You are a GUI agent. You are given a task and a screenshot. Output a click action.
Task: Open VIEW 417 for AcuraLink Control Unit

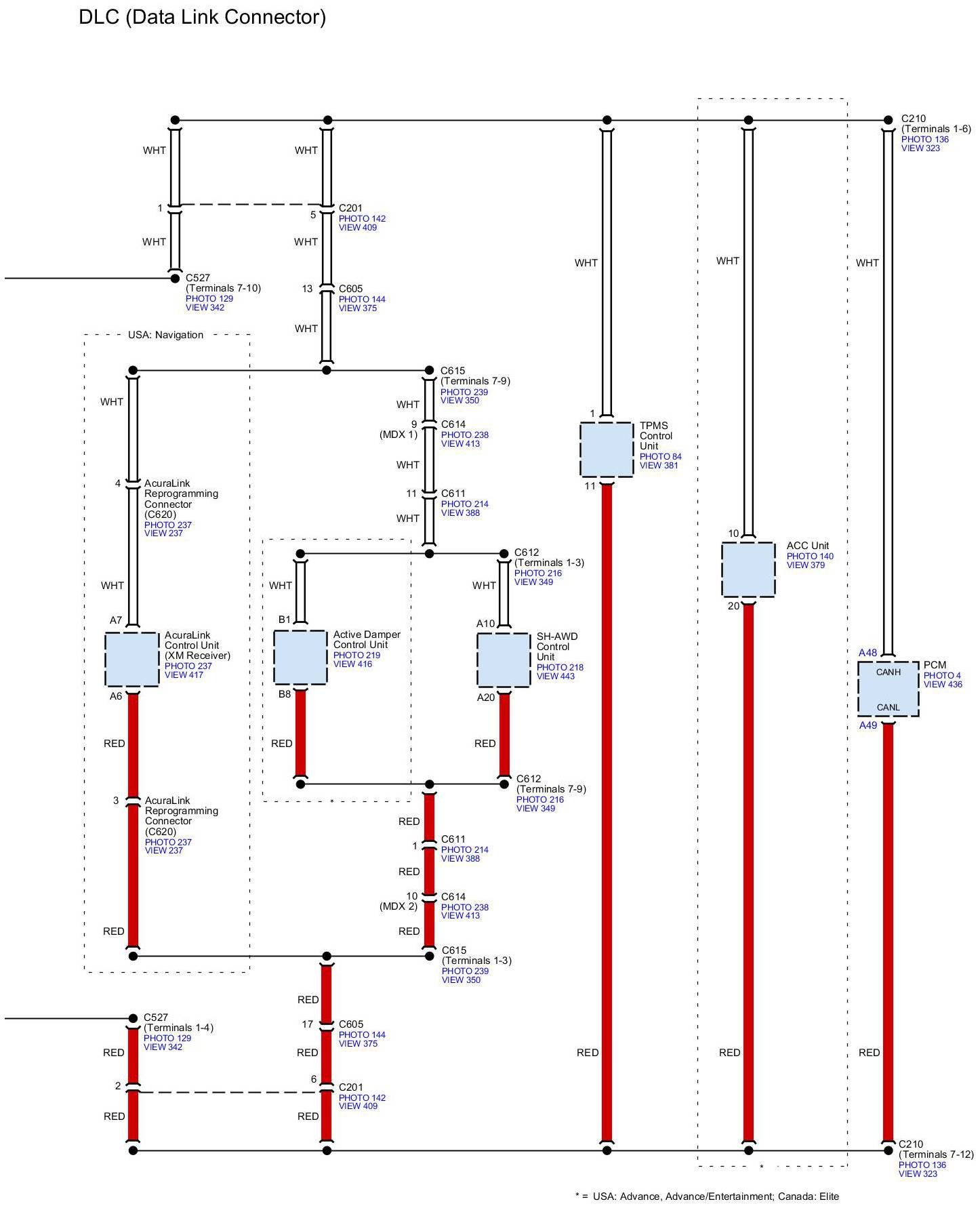pyautogui.click(x=184, y=675)
